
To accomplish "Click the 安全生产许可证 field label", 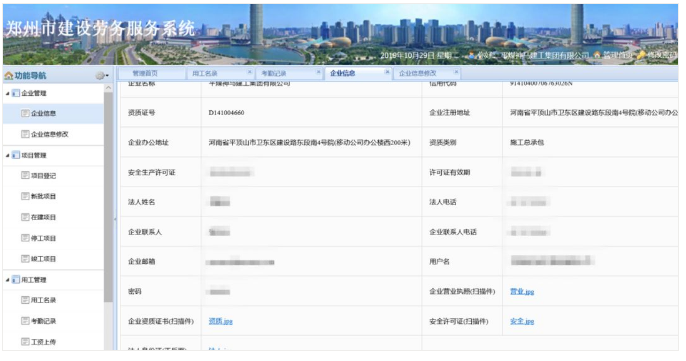I will click(x=151, y=172).
